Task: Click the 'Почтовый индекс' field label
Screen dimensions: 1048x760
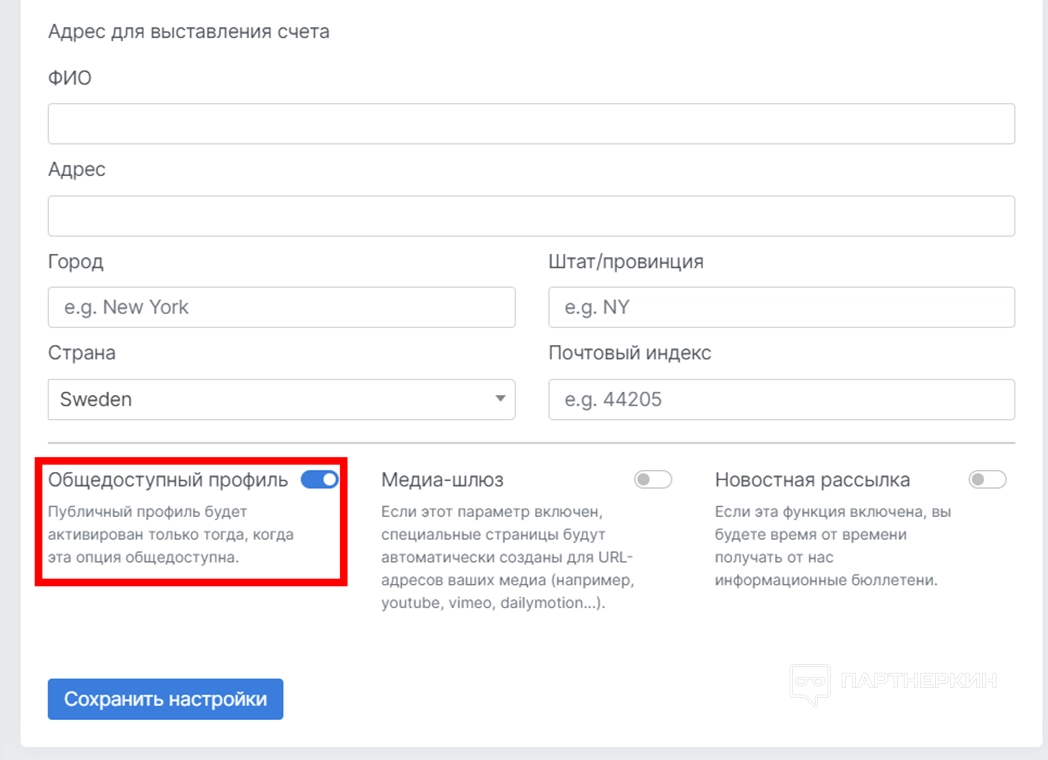Action: [630, 354]
